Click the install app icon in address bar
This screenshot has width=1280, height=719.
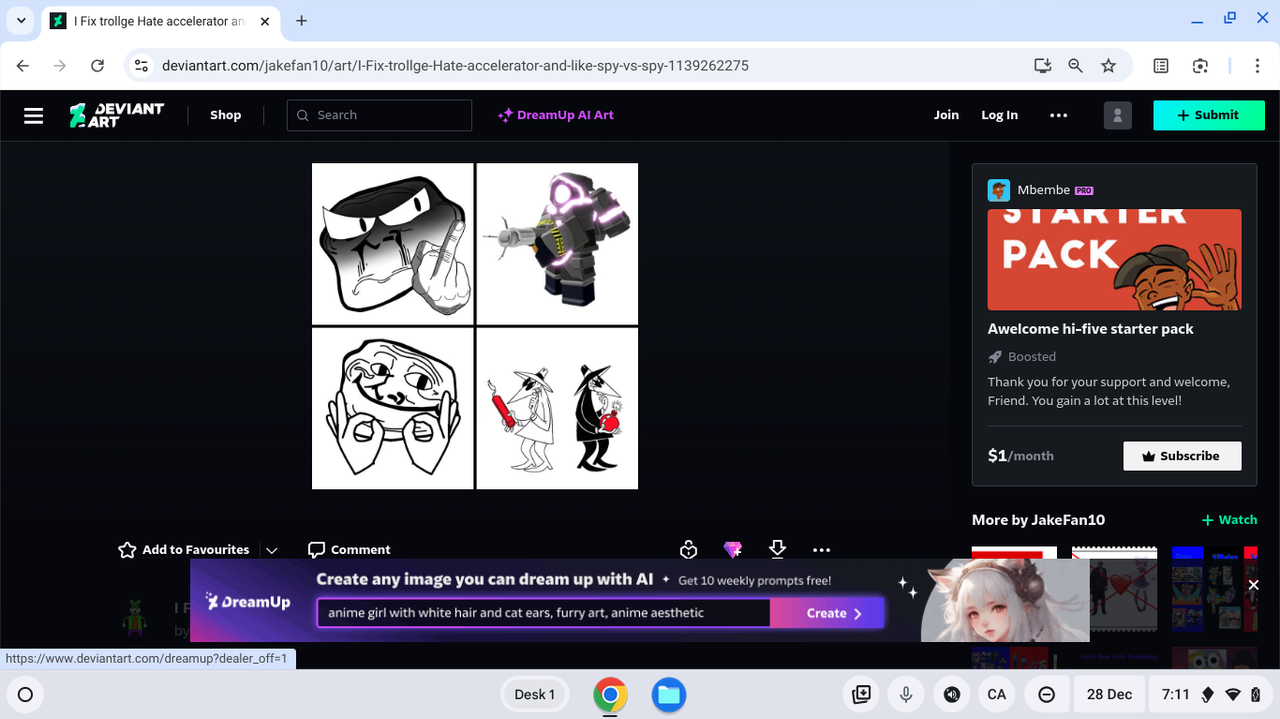click(x=1043, y=66)
